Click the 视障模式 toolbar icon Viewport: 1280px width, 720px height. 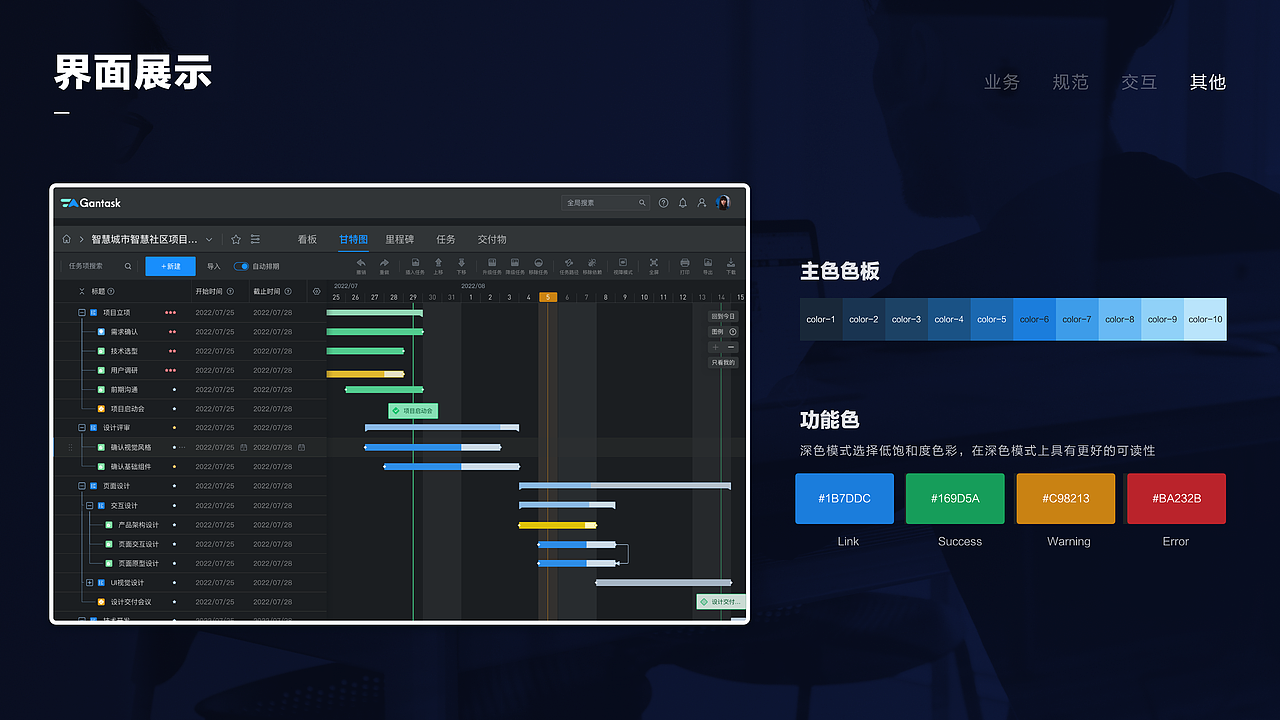click(x=623, y=263)
